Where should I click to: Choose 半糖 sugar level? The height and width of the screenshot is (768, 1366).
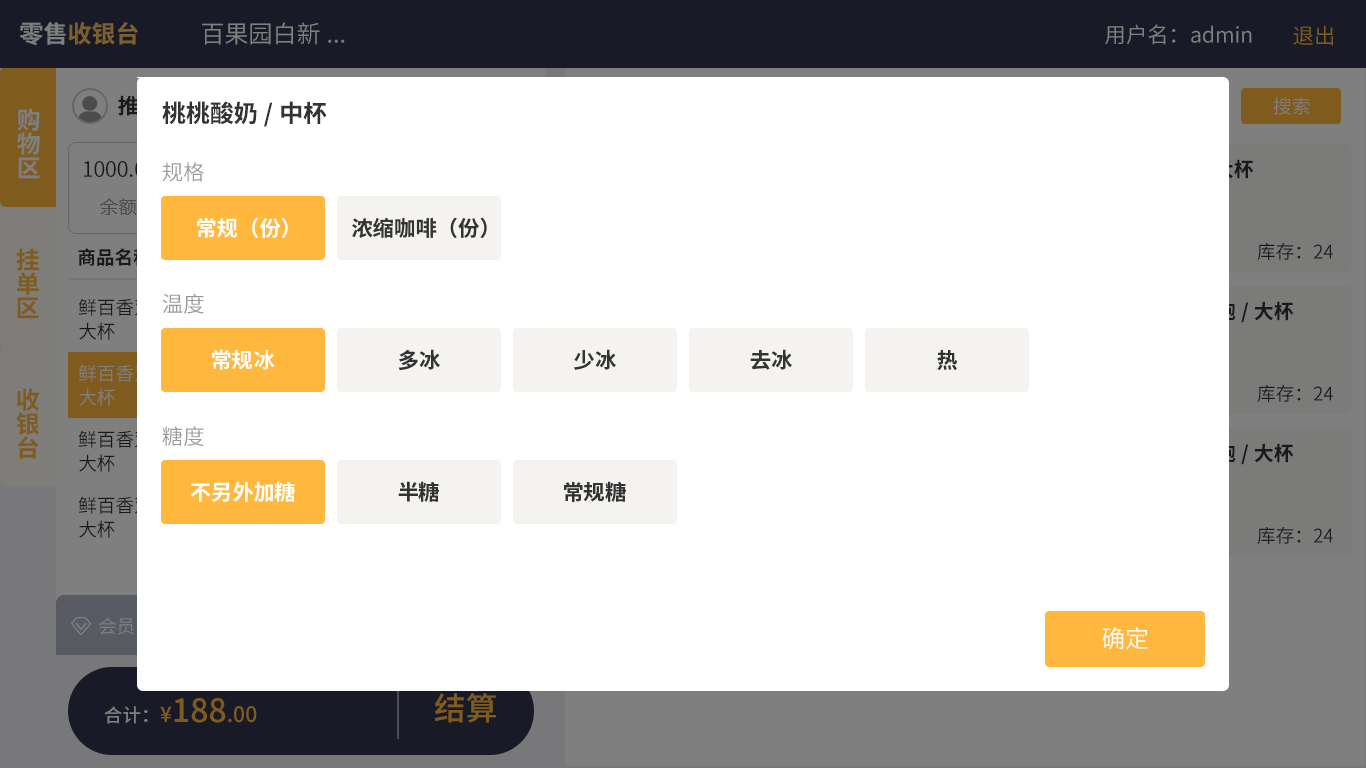(419, 492)
